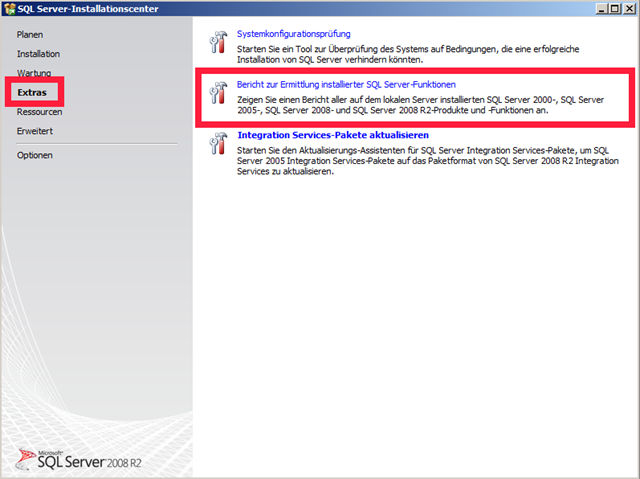Start Integration Services-Pakete aktualisieren
This screenshot has width=640, height=479.
pyautogui.click(x=333, y=135)
